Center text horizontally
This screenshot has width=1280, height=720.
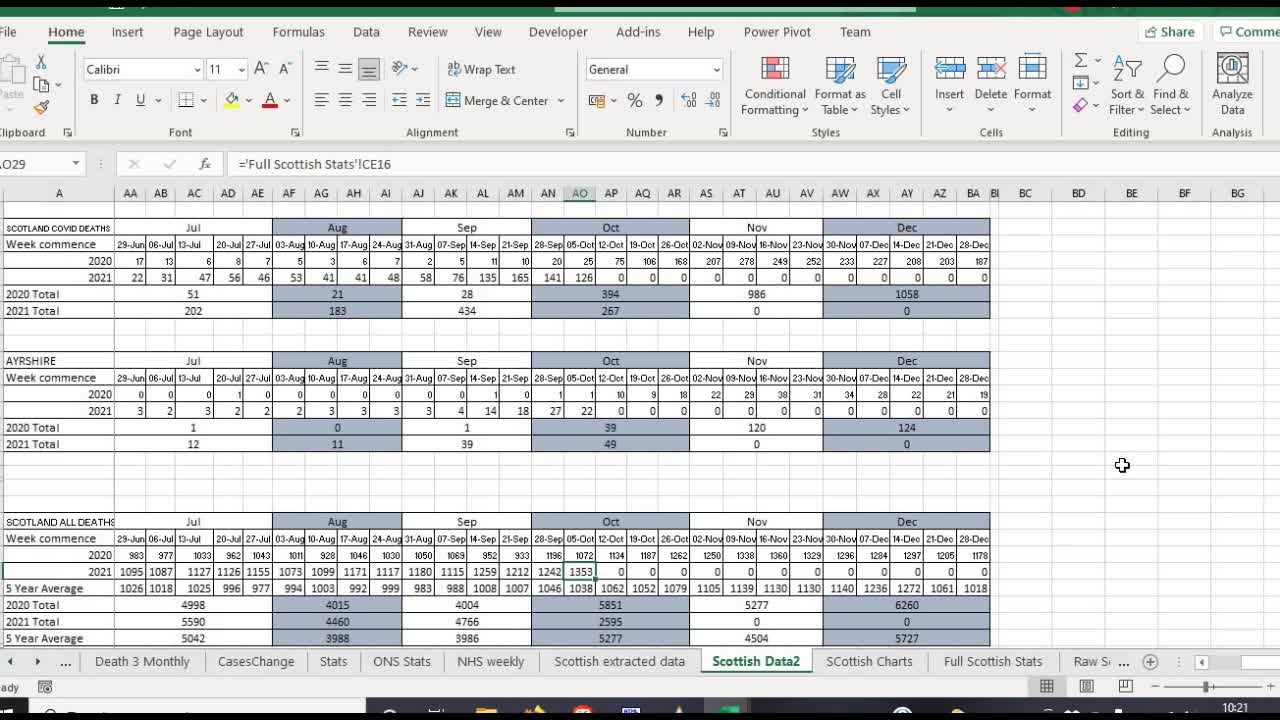(345, 100)
